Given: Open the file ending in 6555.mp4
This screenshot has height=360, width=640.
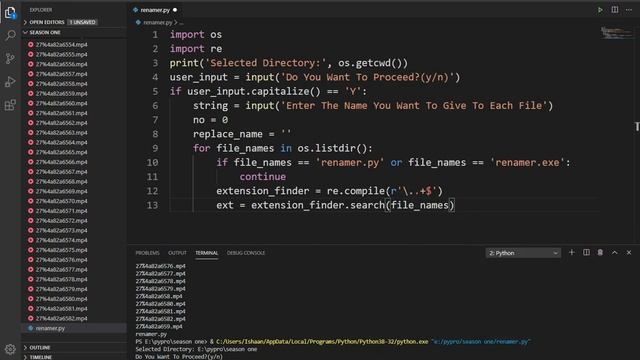Looking at the screenshot, I should [62, 54].
